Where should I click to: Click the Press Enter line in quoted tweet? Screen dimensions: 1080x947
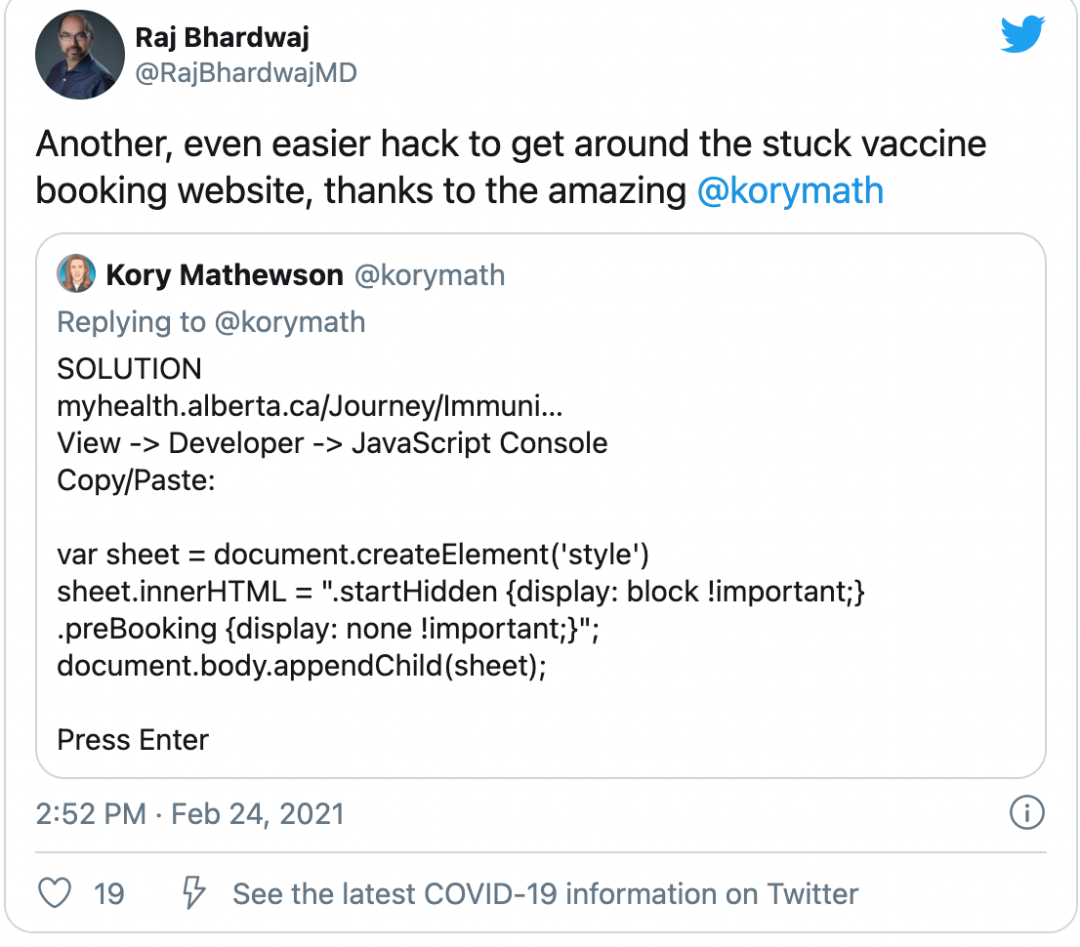click(133, 740)
